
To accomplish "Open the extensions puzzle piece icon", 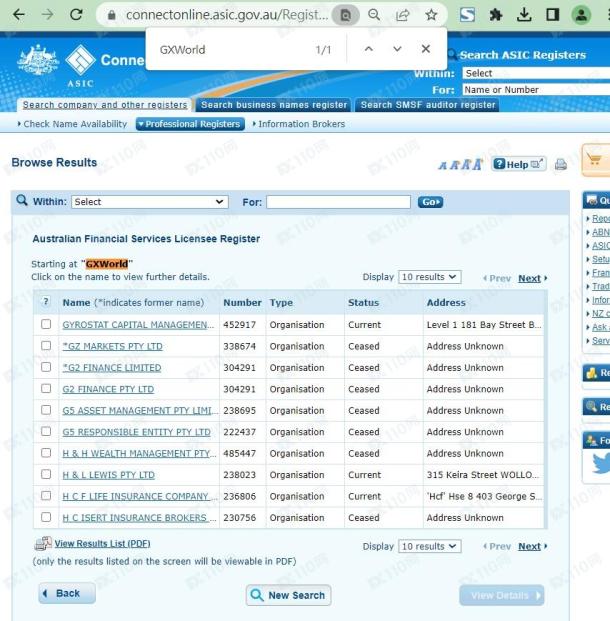I will point(496,15).
